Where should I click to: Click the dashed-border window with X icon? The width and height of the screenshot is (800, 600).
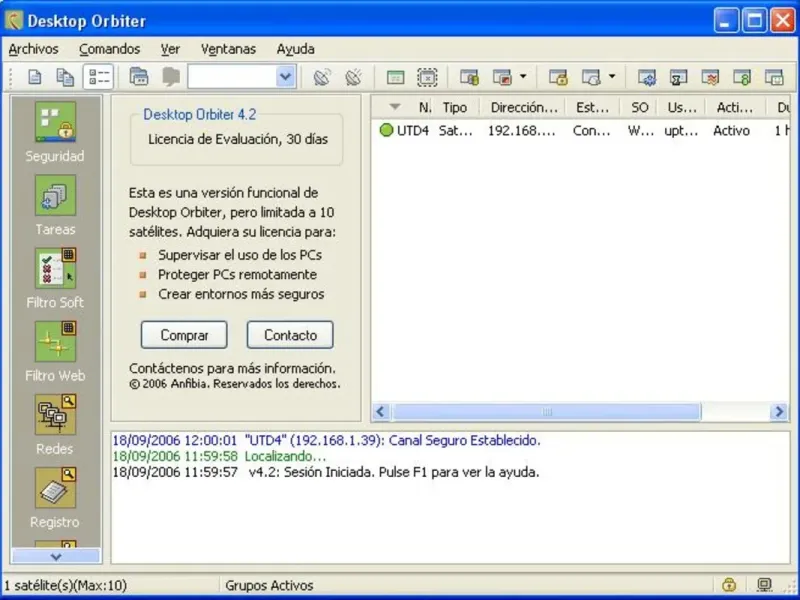pos(427,78)
